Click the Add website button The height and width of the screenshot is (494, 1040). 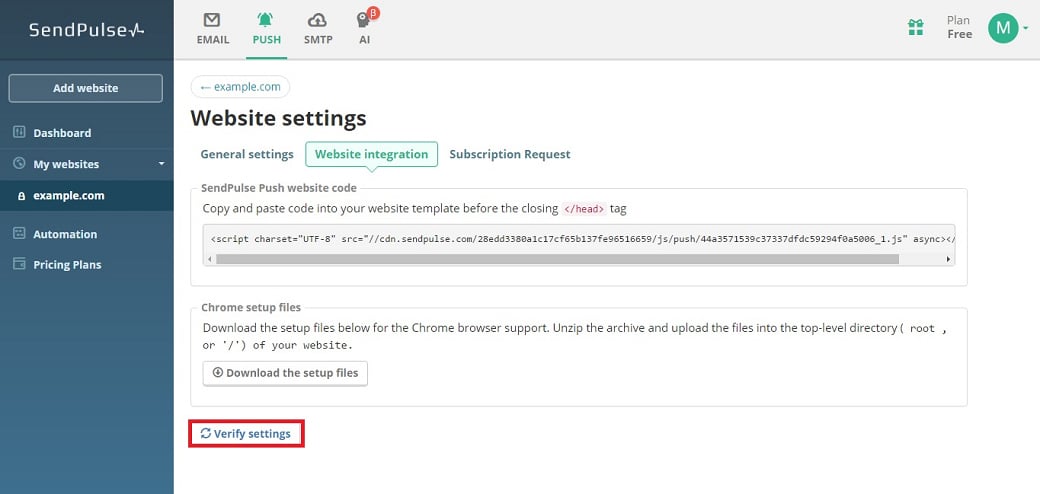click(x=85, y=88)
